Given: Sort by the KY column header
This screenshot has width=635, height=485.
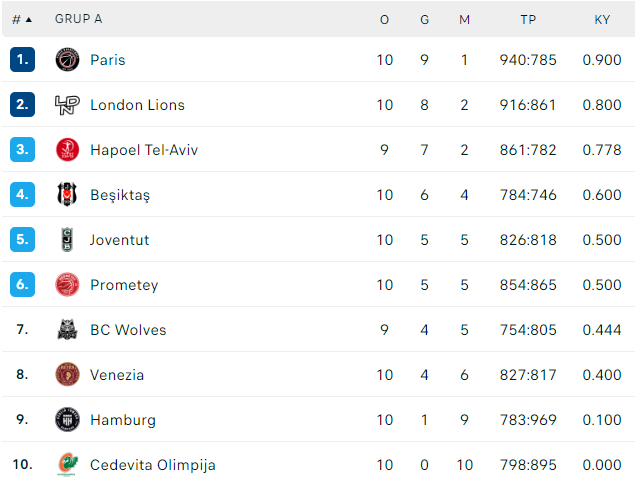Looking at the screenshot, I should click(602, 19).
